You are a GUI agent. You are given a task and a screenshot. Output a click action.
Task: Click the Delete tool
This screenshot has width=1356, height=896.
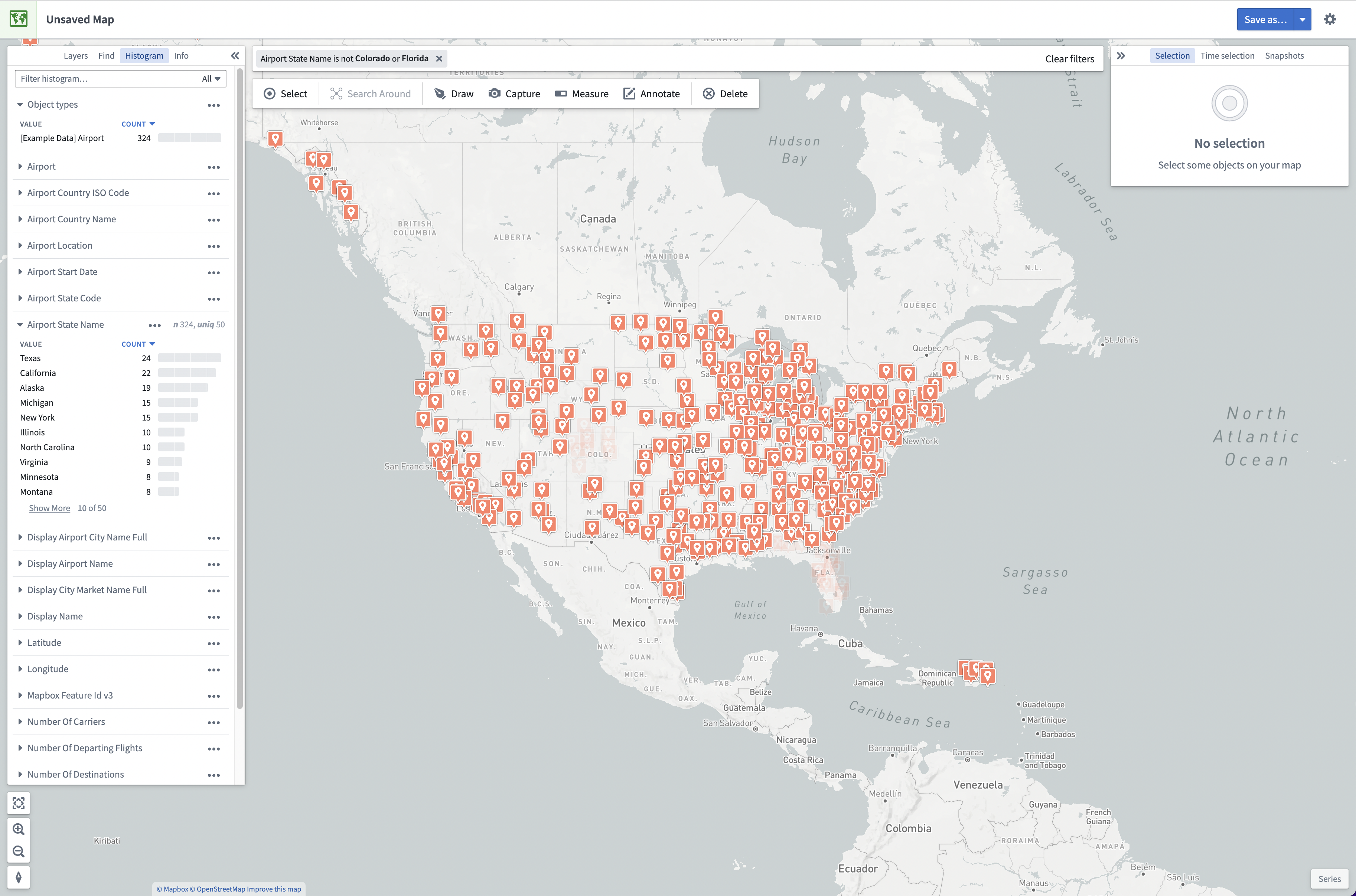725,94
